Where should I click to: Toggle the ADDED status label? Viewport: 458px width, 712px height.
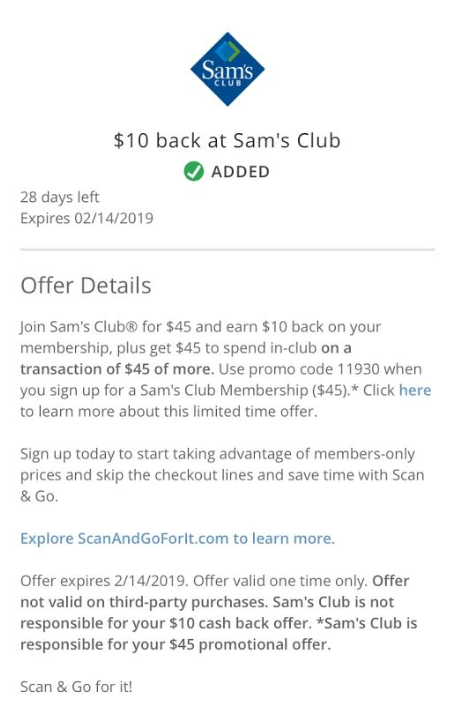pos(241,172)
